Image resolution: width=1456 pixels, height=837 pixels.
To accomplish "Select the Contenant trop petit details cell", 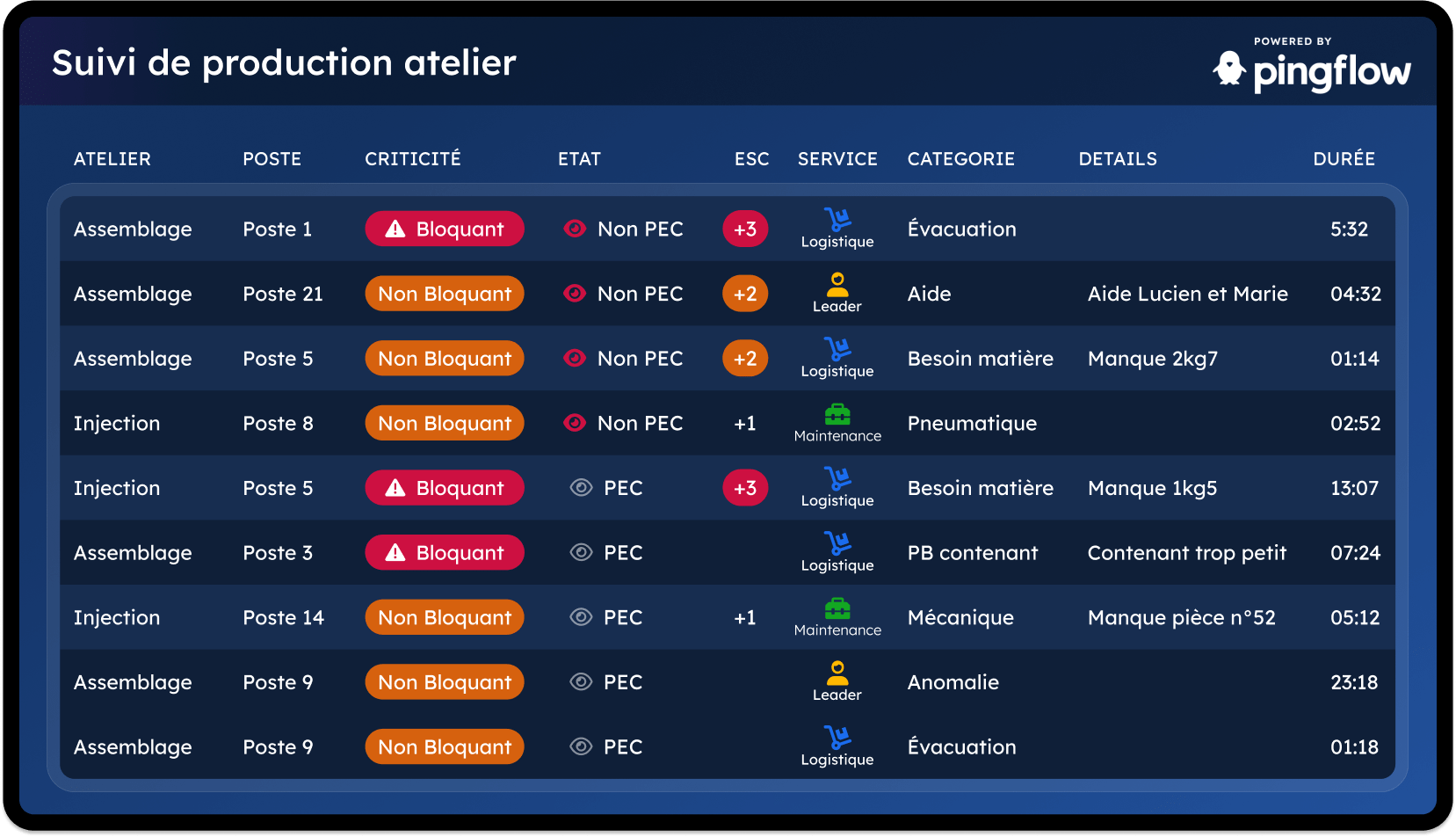I will [x=1187, y=553].
